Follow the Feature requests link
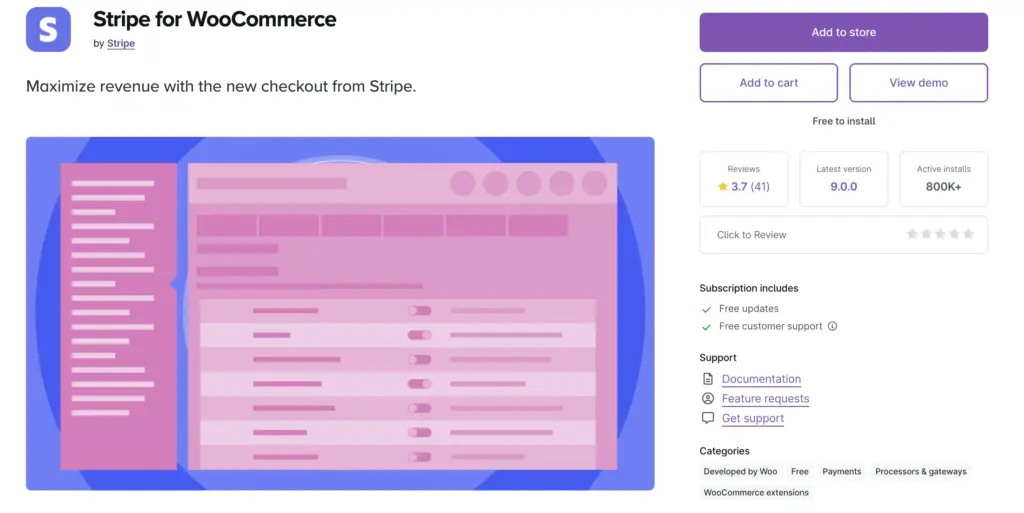Image resolution: width=1024 pixels, height=513 pixels. tap(765, 398)
